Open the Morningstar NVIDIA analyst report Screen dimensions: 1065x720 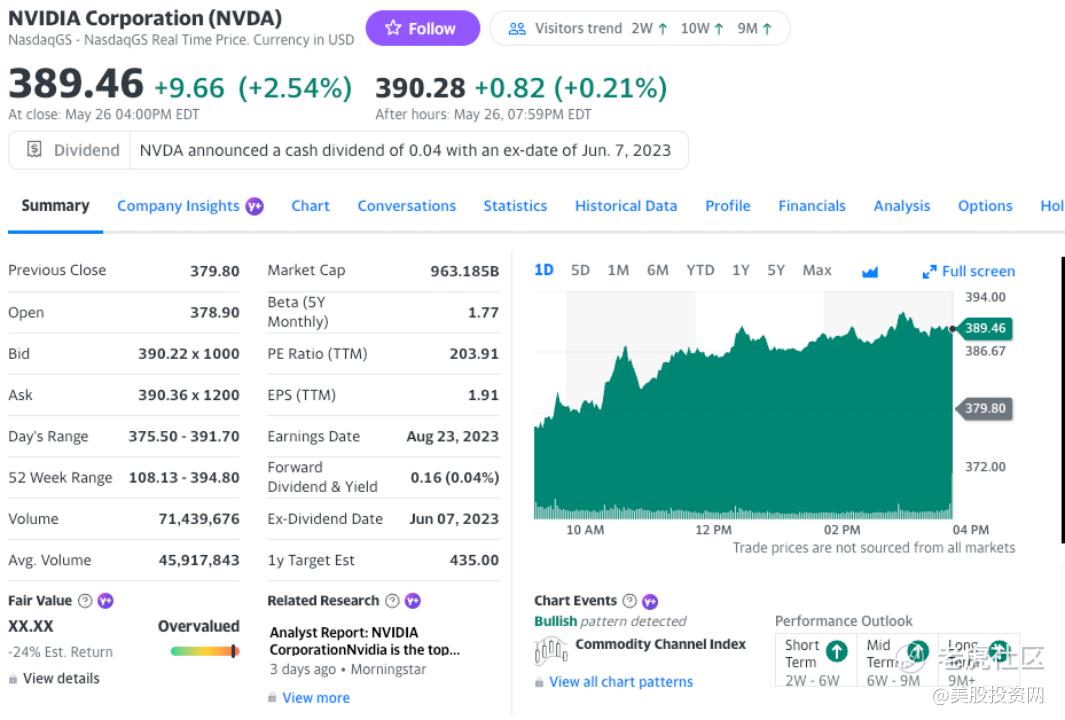(x=365, y=640)
